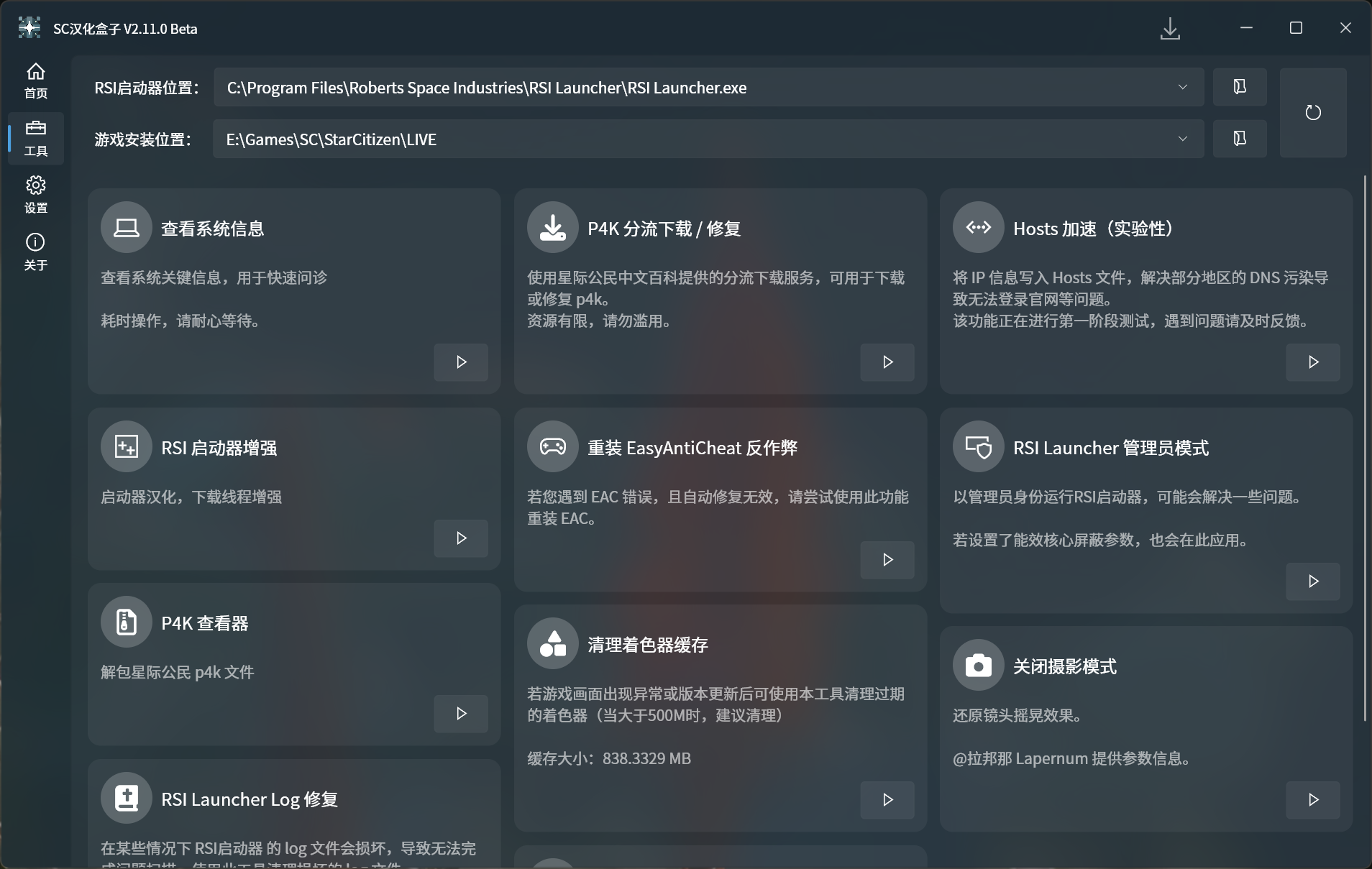Expand the 游戏安装位置 dropdown

point(1183,139)
